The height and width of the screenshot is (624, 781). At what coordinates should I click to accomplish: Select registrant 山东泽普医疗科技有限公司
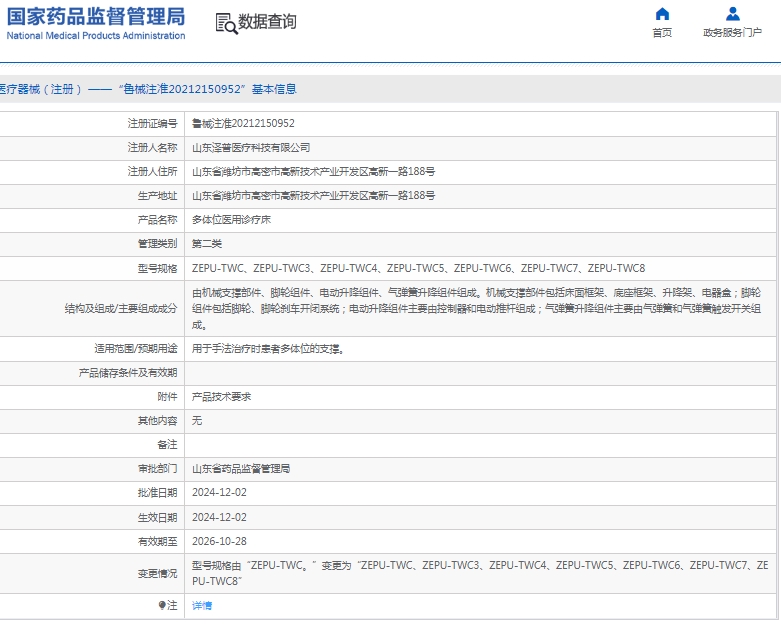pyautogui.click(x=251, y=147)
